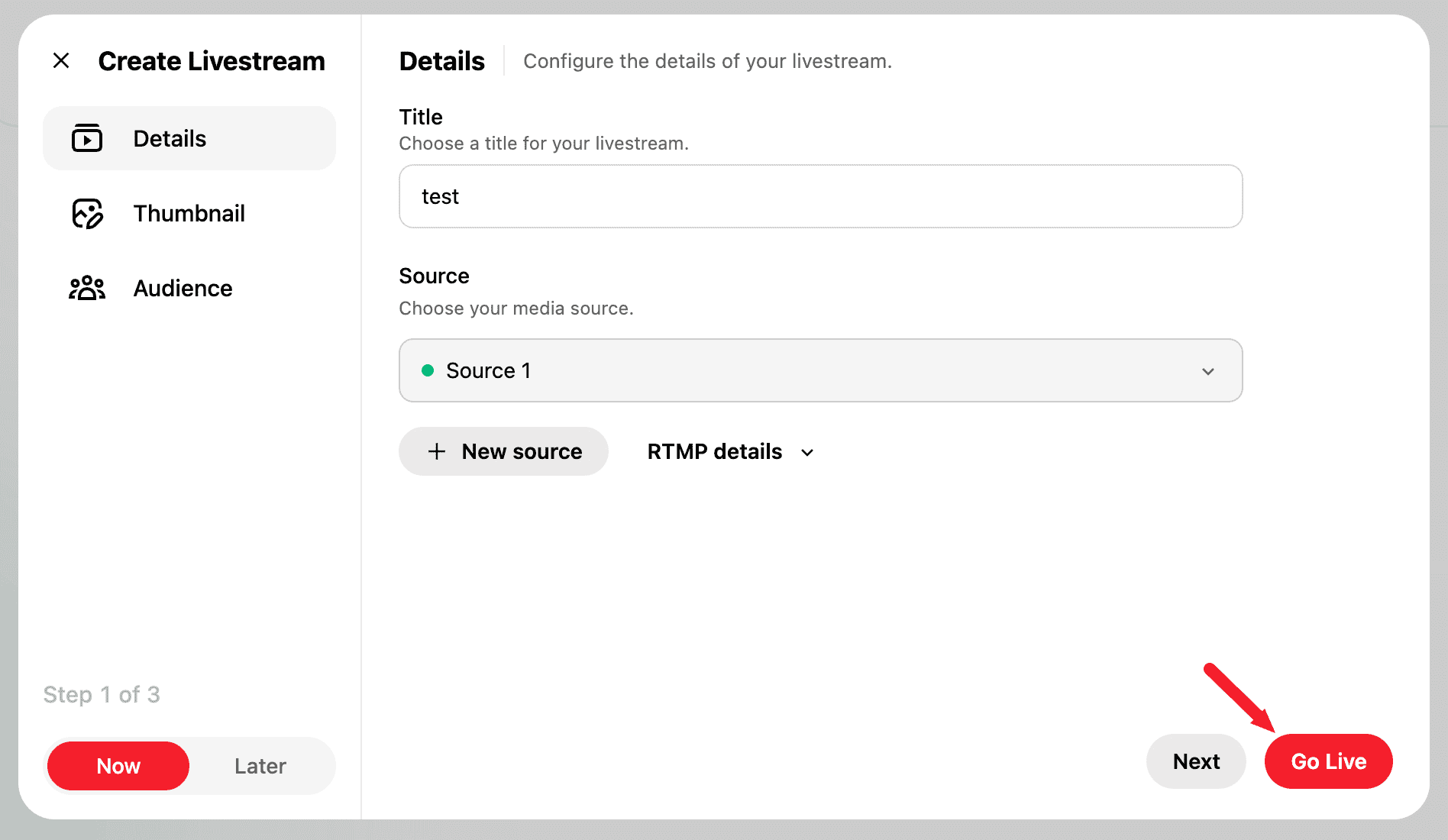Click the plus icon on New source
Viewport: 1448px width, 840px height.
[x=437, y=451]
